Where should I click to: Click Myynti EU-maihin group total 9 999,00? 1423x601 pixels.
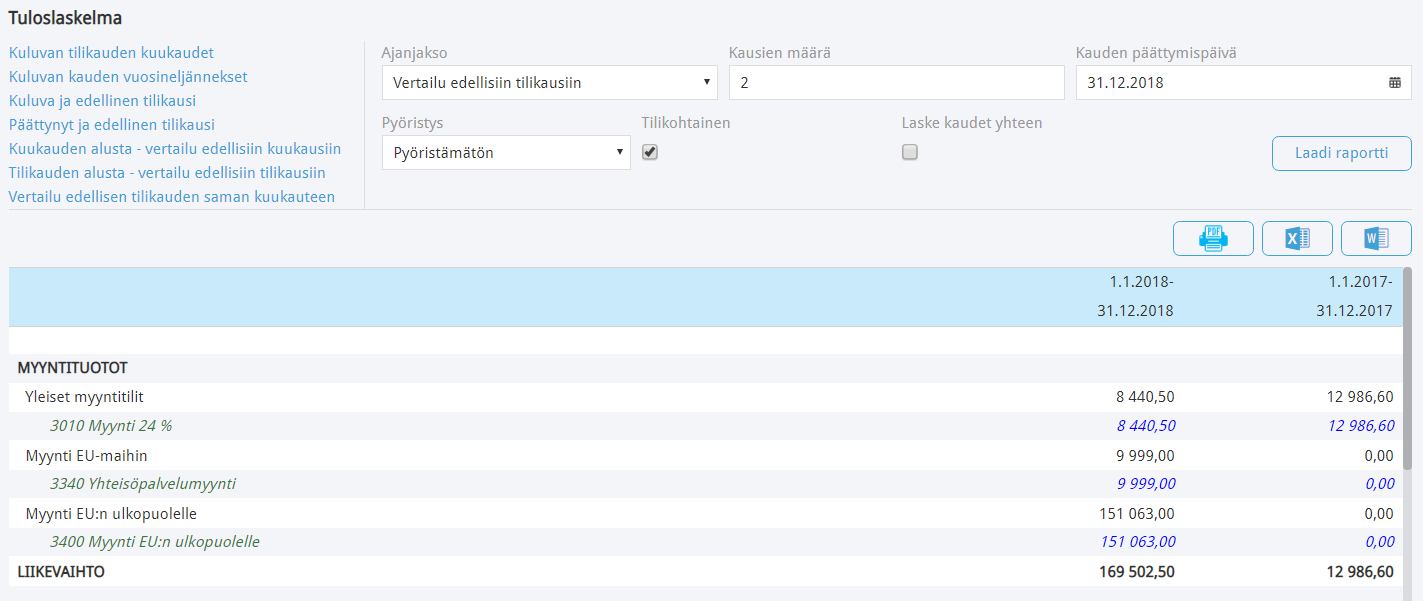(x=1145, y=455)
